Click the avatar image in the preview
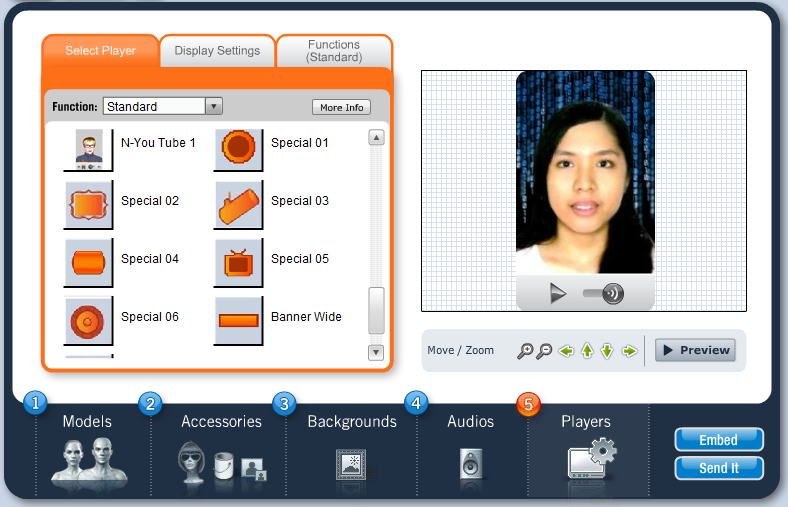This screenshot has height=507, width=788. pos(585,172)
